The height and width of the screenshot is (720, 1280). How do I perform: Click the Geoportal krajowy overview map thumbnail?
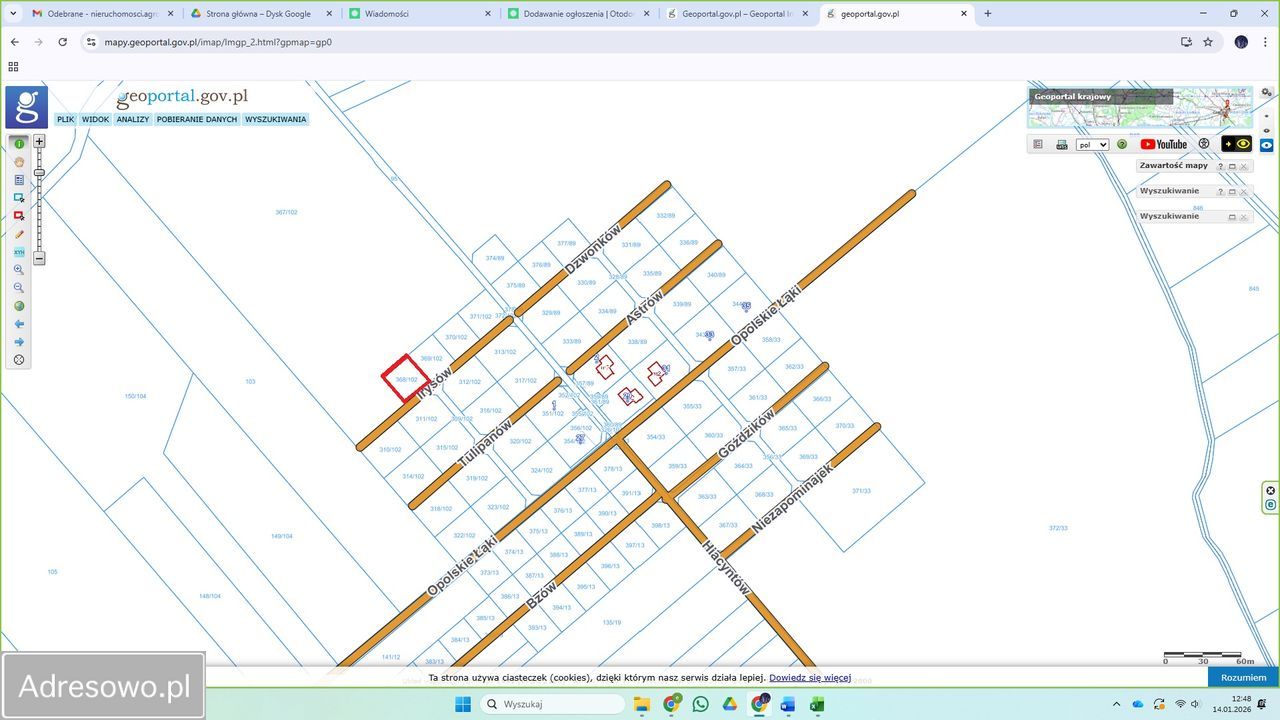click(x=1140, y=107)
